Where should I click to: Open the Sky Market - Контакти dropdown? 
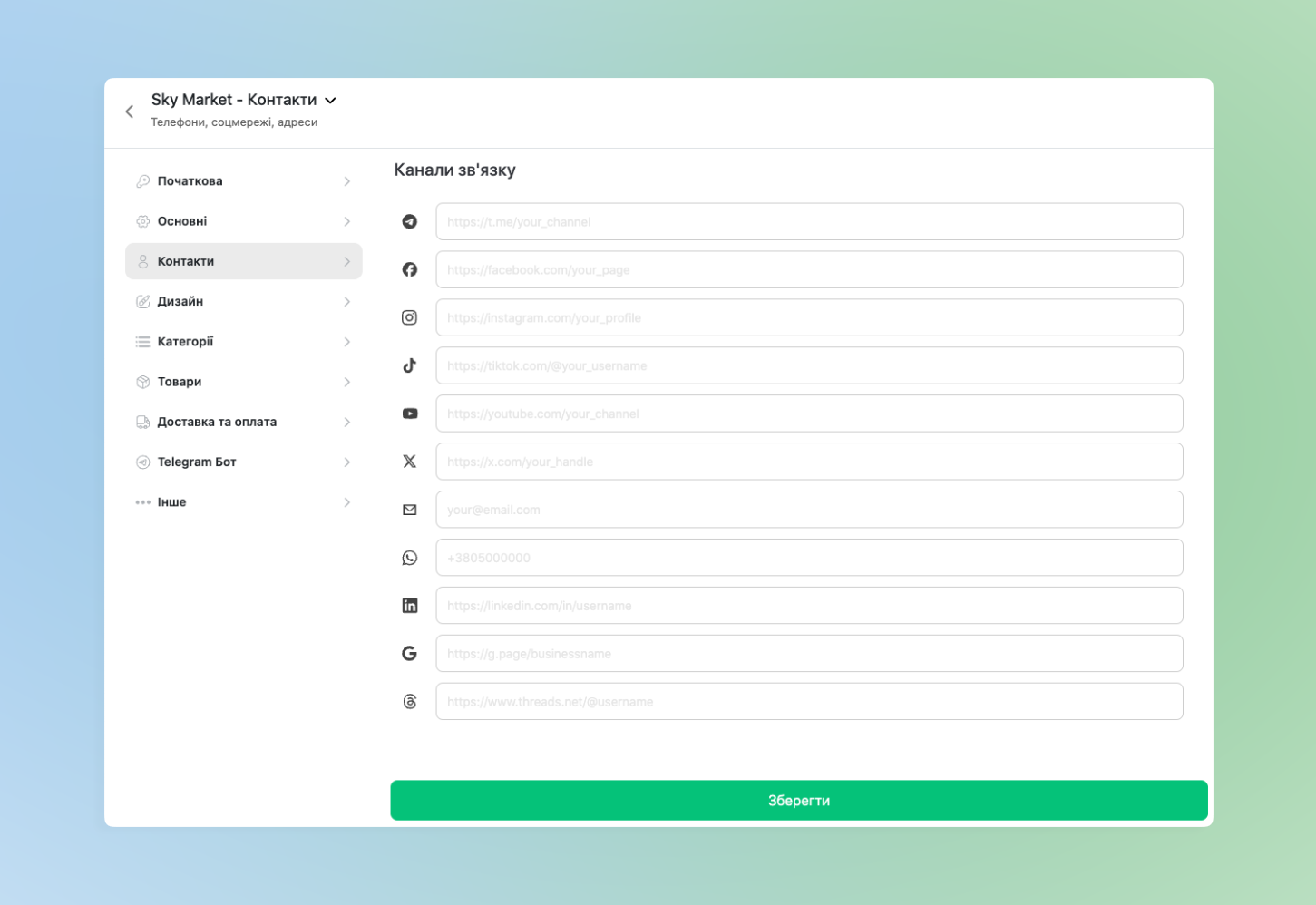[x=331, y=101]
